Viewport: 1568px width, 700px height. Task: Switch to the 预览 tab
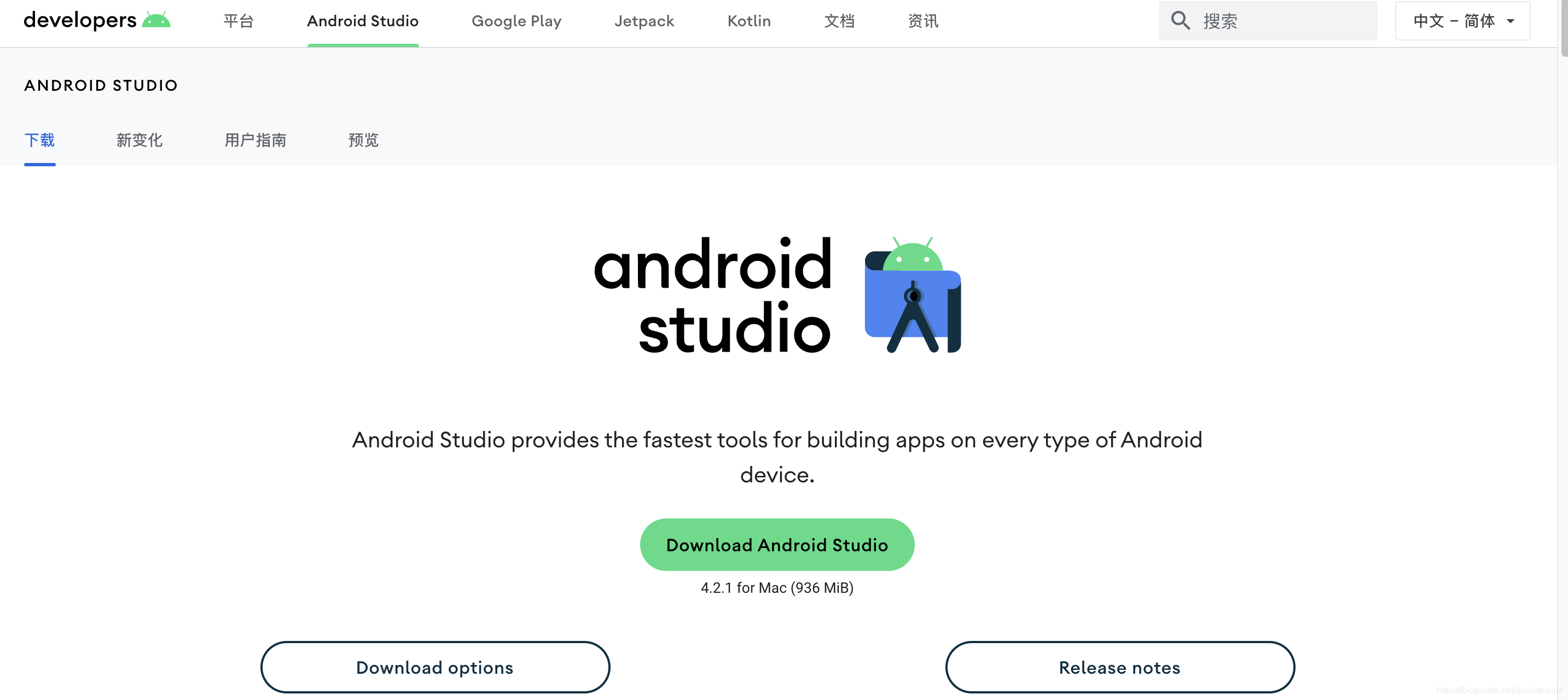[x=363, y=140]
